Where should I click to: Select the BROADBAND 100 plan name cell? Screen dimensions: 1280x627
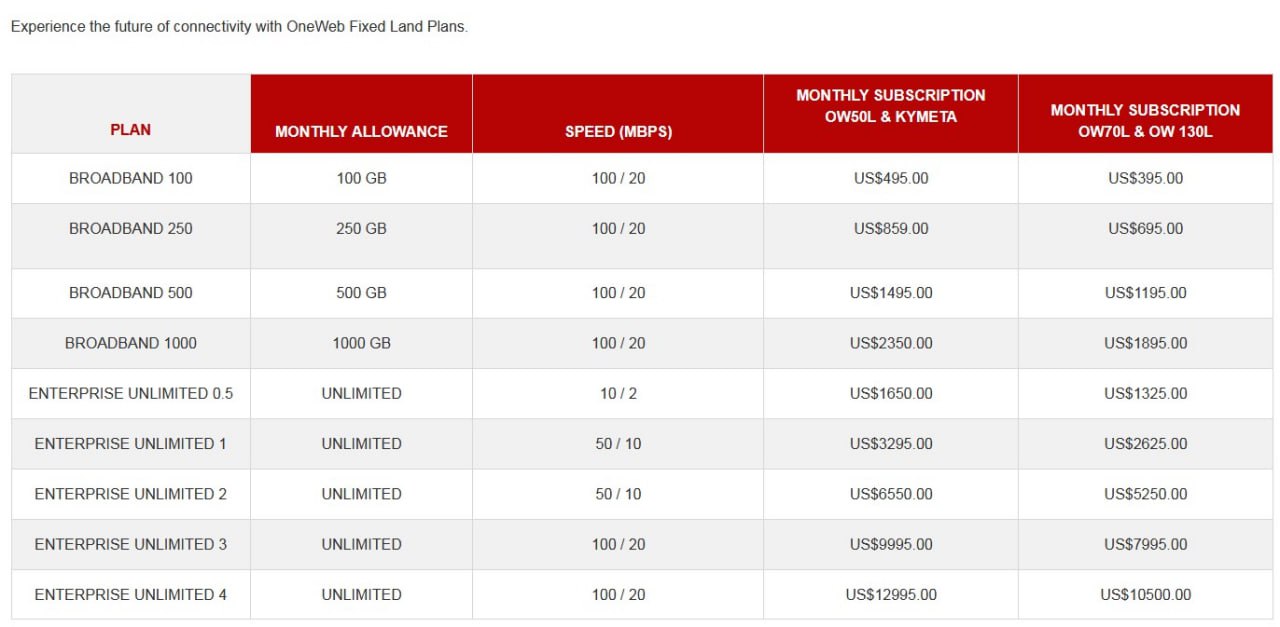131,178
